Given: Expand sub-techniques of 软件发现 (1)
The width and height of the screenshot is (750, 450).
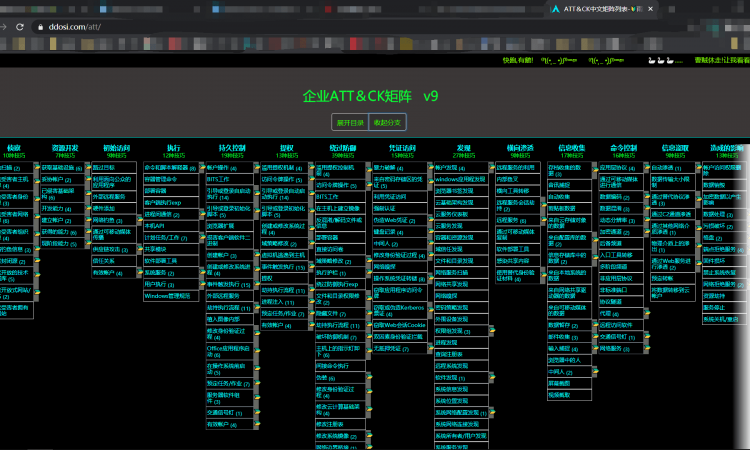Looking at the screenshot, I should click(492, 378).
